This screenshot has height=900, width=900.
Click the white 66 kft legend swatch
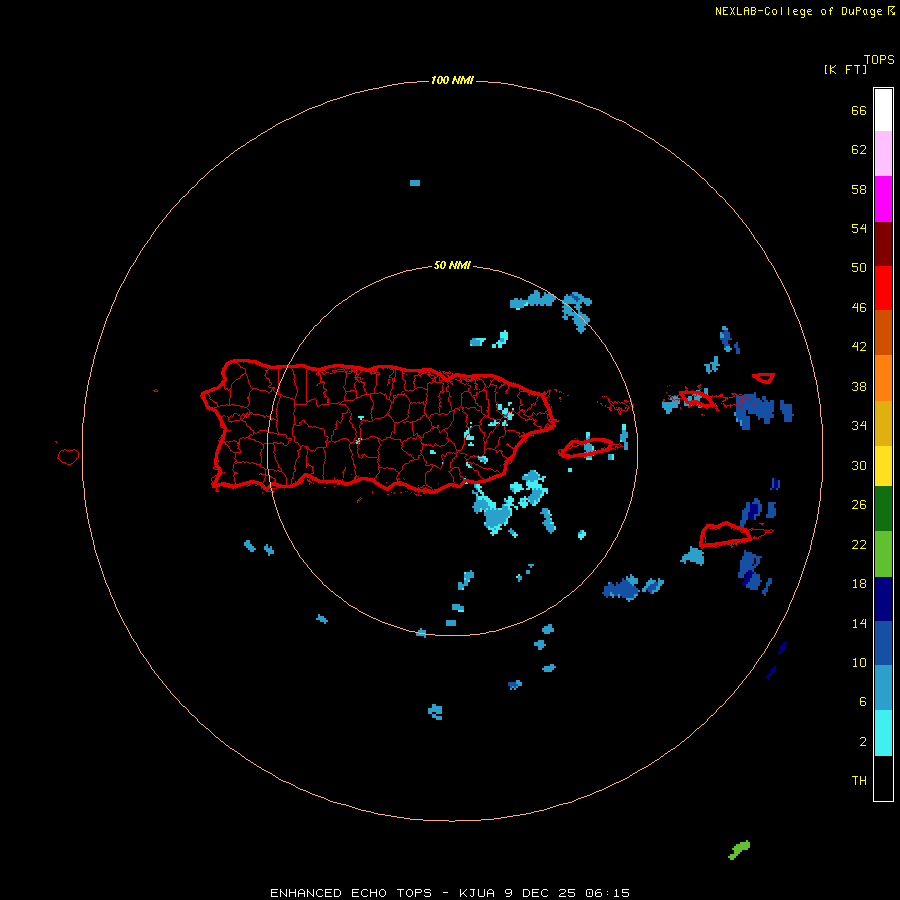pyautogui.click(x=883, y=110)
